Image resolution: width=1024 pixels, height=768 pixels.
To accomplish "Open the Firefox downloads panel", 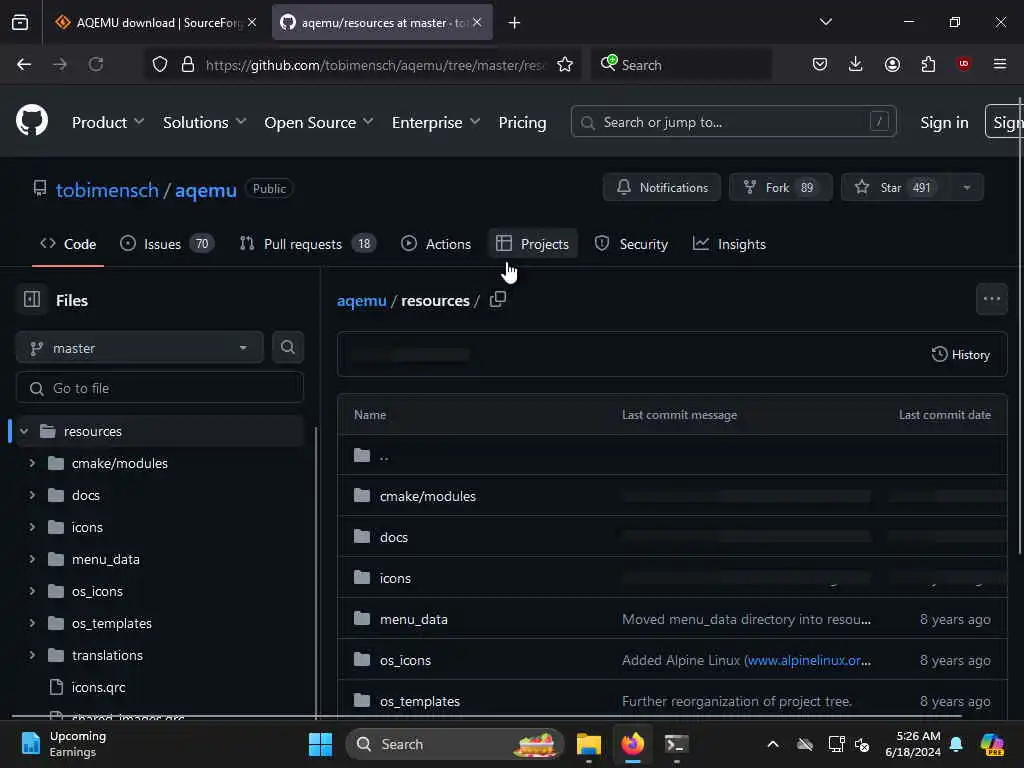I will click(856, 64).
